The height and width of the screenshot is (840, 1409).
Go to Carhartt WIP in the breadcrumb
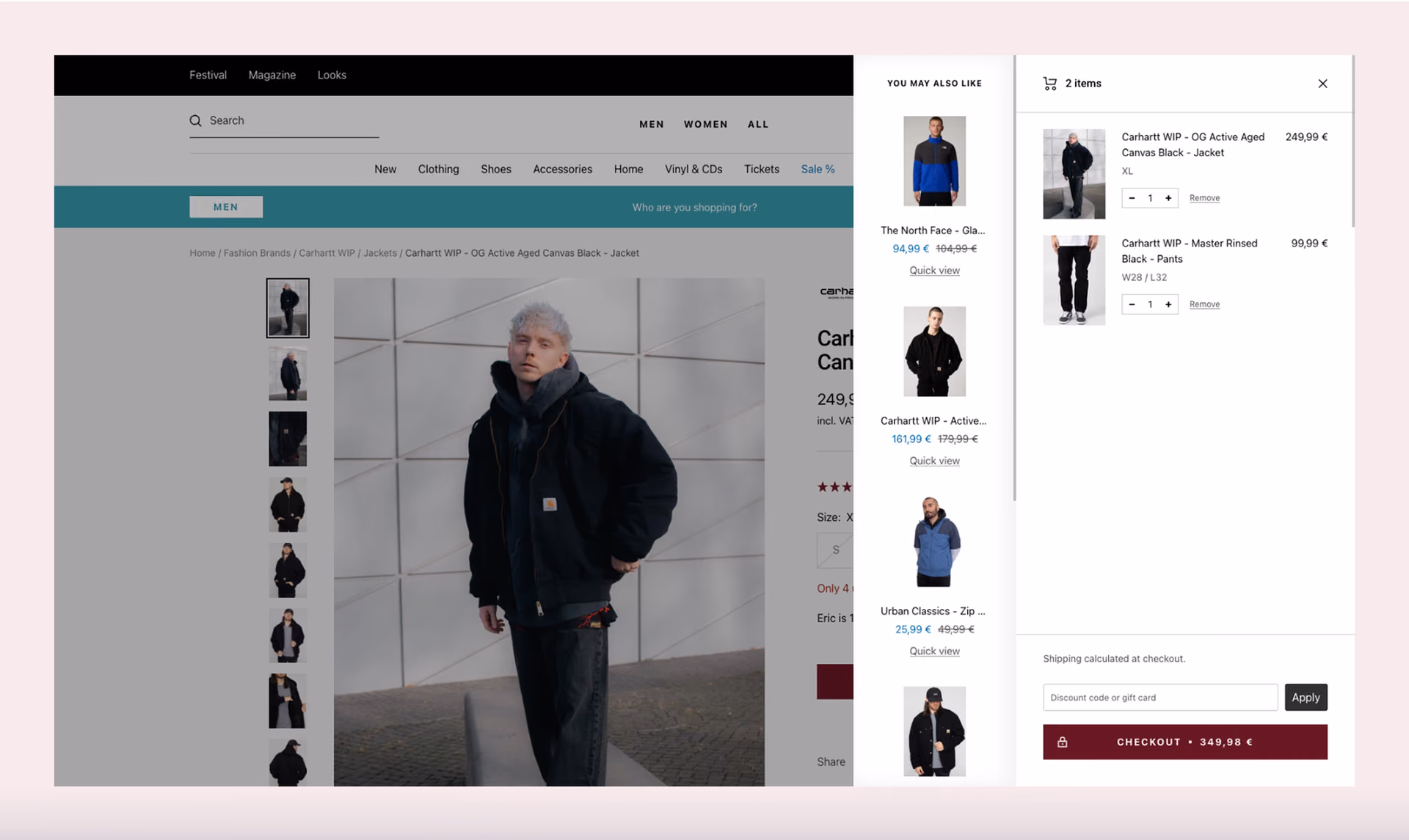[327, 253]
